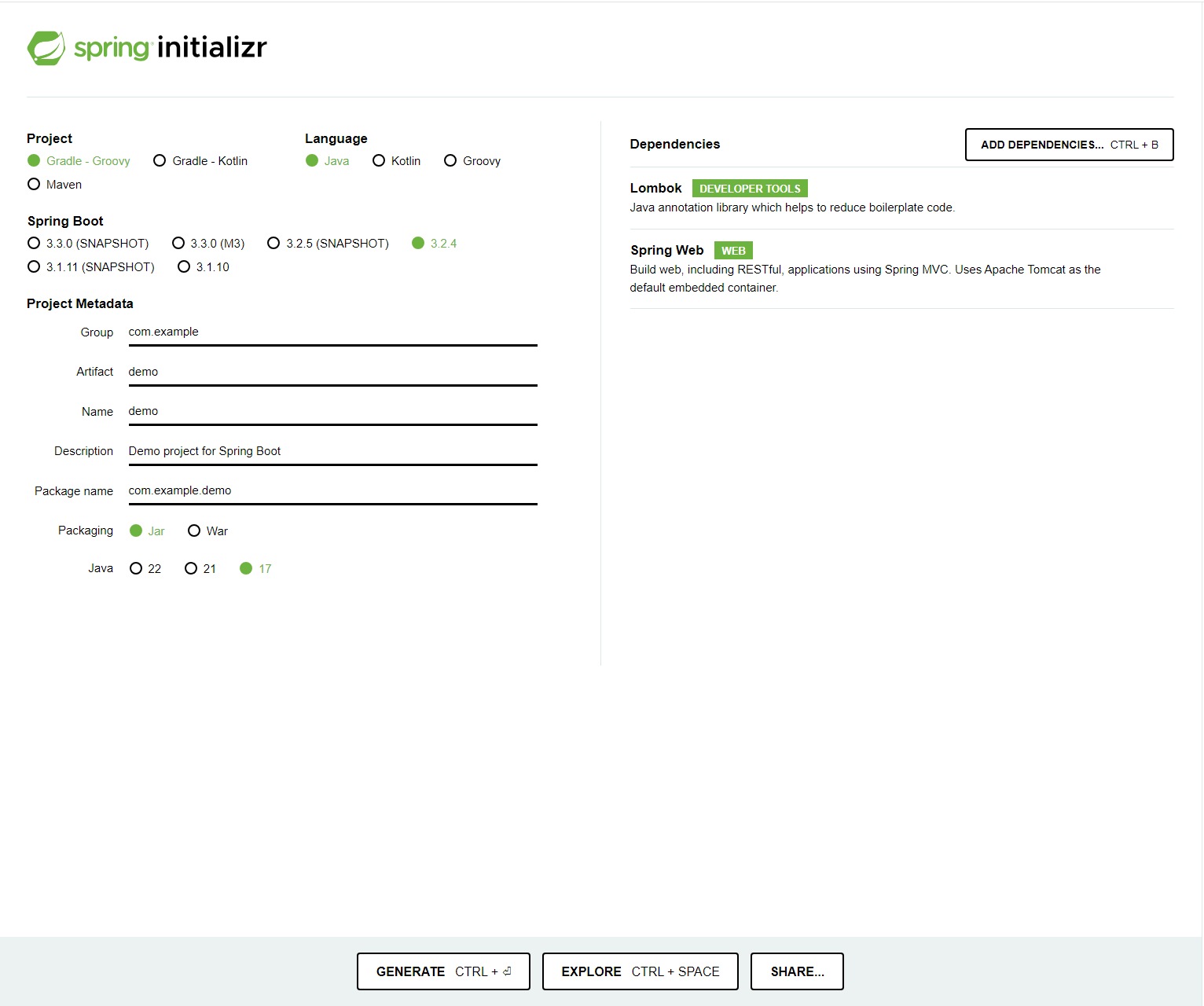
Task: Click the Explore project button
Action: pyautogui.click(x=641, y=971)
